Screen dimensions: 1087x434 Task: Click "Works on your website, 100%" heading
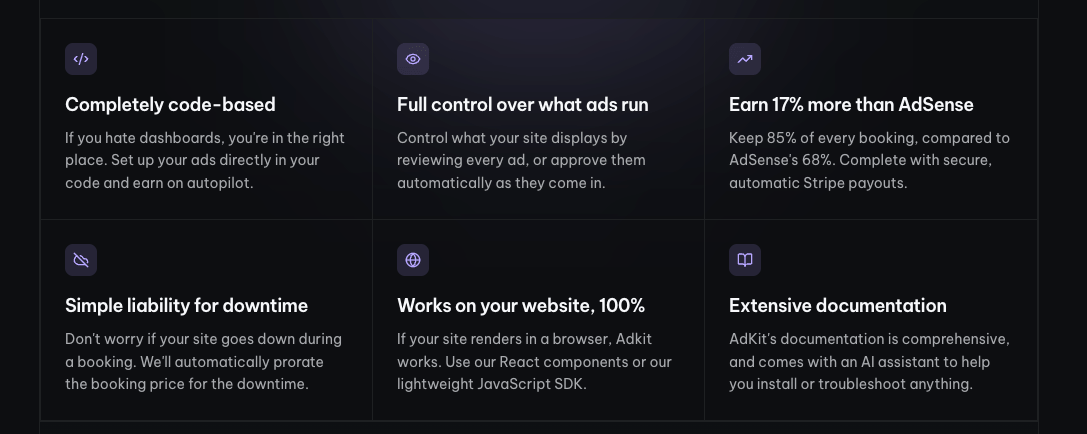click(x=520, y=306)
